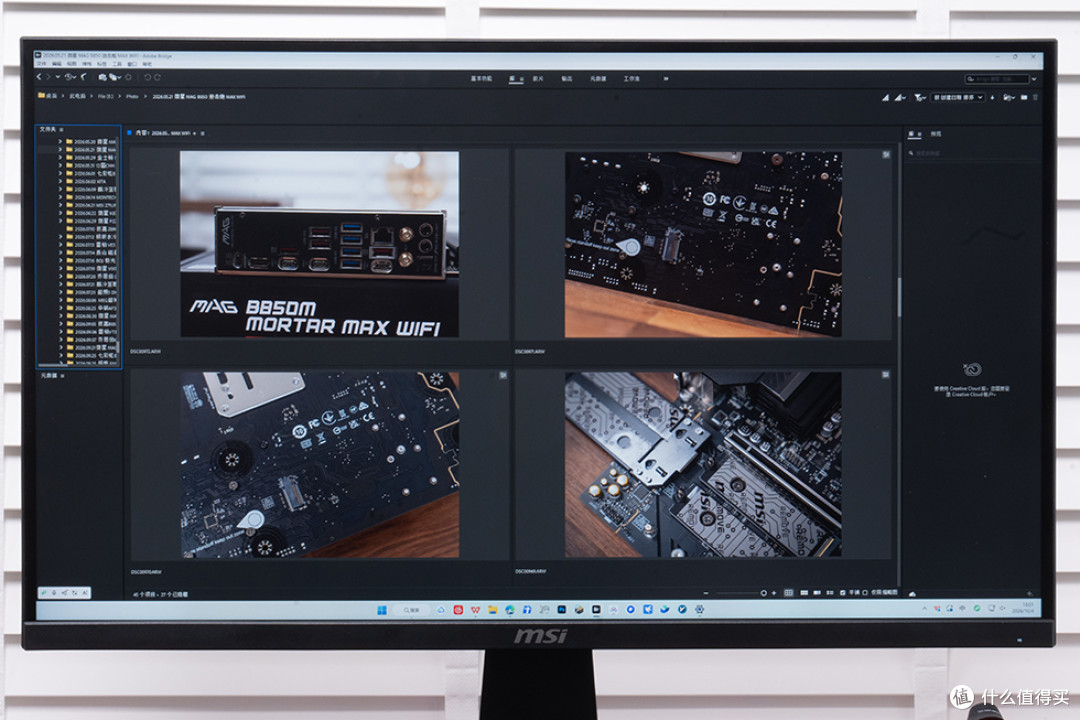1080x720 pixels.
Task: Open the navigation history dropdown arrow
Action: [x=58, y=77]
